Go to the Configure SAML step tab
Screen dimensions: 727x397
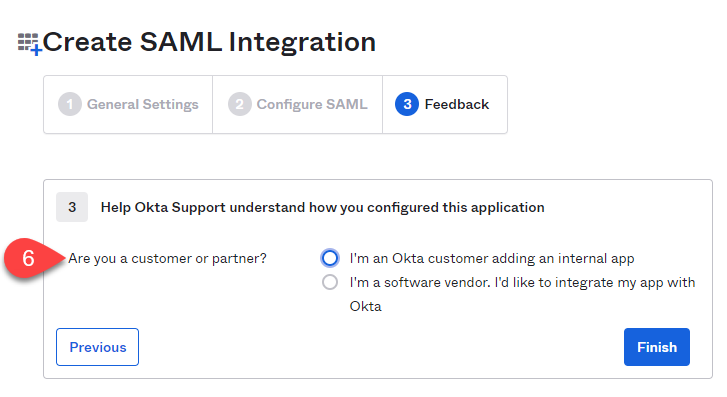pos(298,105)
